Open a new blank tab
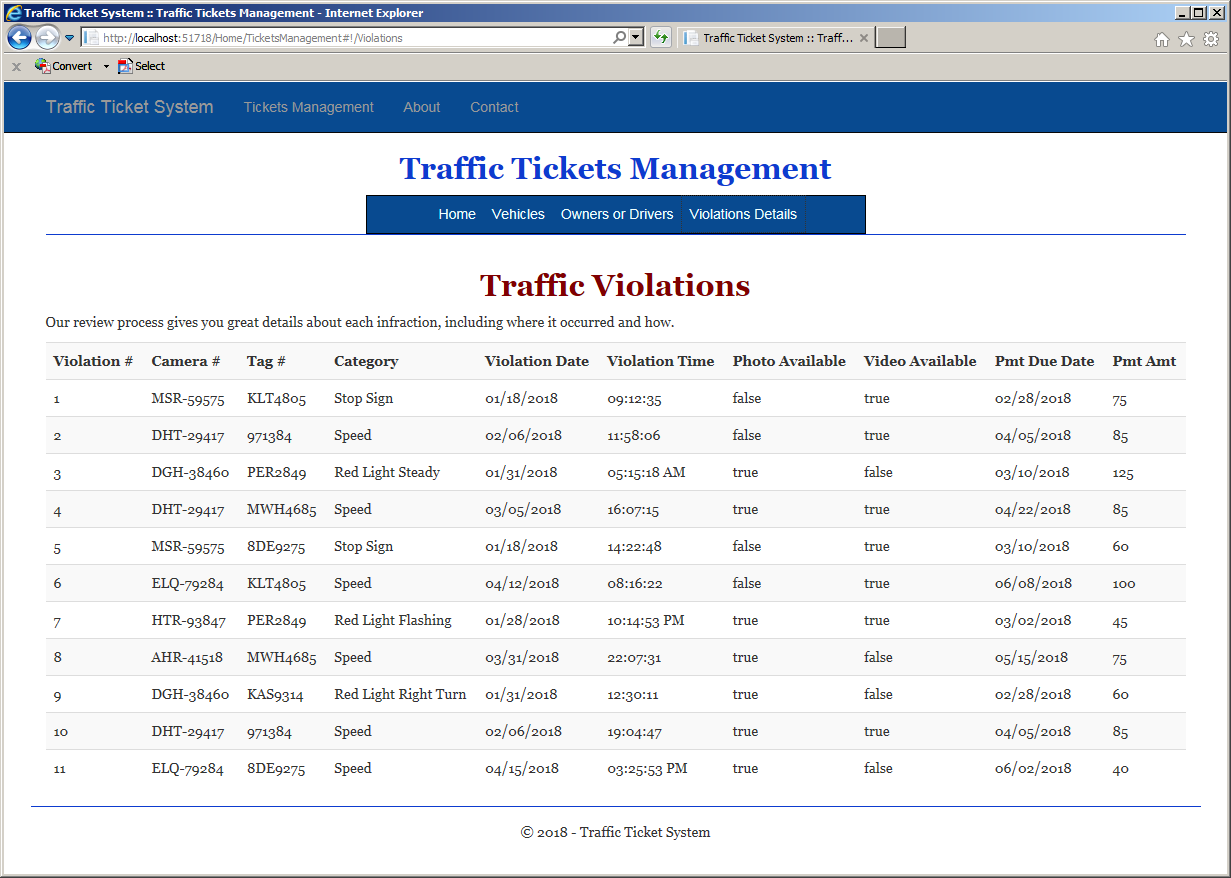This screenshot has height=878, width=1231. coord(891,38)
